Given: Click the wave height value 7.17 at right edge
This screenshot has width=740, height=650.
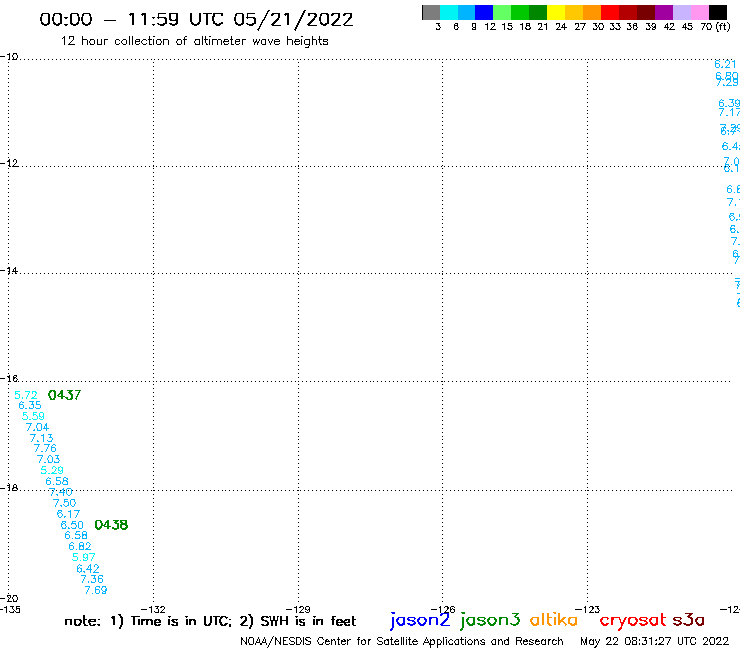Looking at the screenshot, I should tap(729, 112).
